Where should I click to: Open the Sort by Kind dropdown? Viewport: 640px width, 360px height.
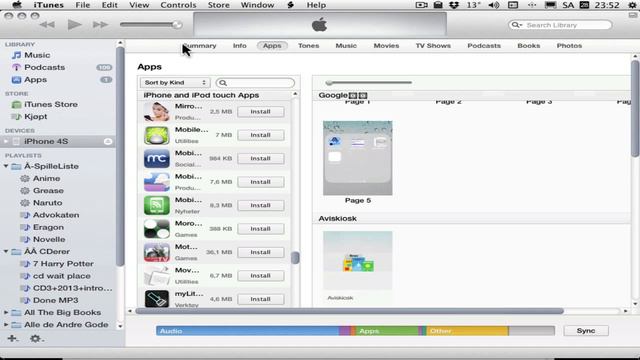click(x=175, y=83)
